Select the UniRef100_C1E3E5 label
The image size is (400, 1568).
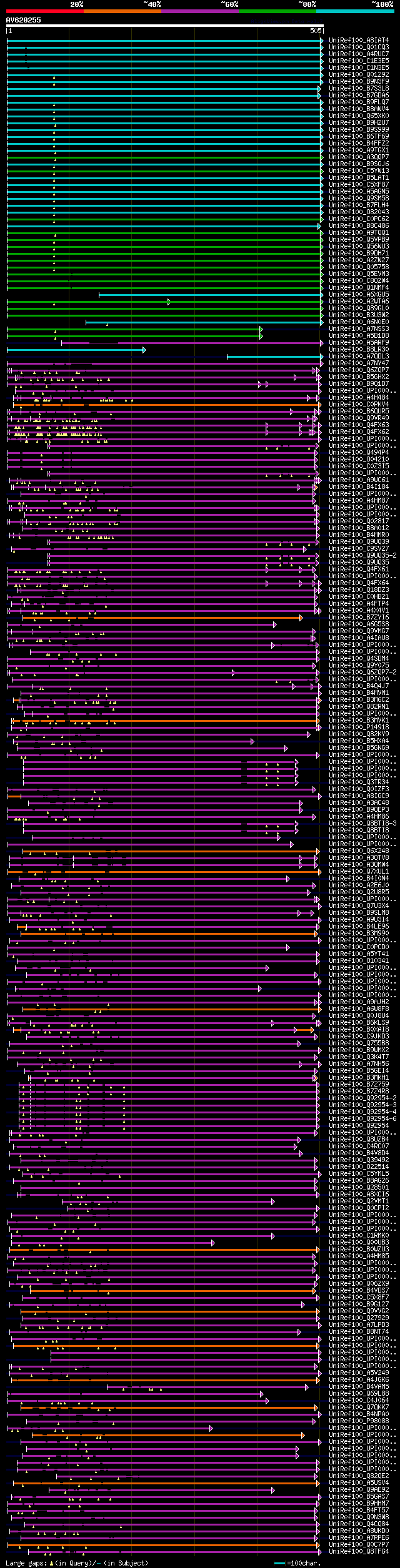point(359,61)
